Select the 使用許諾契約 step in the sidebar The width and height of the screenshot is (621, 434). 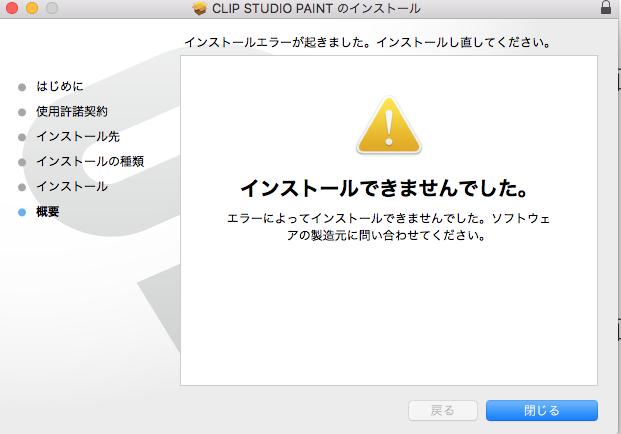coord(72,112)
